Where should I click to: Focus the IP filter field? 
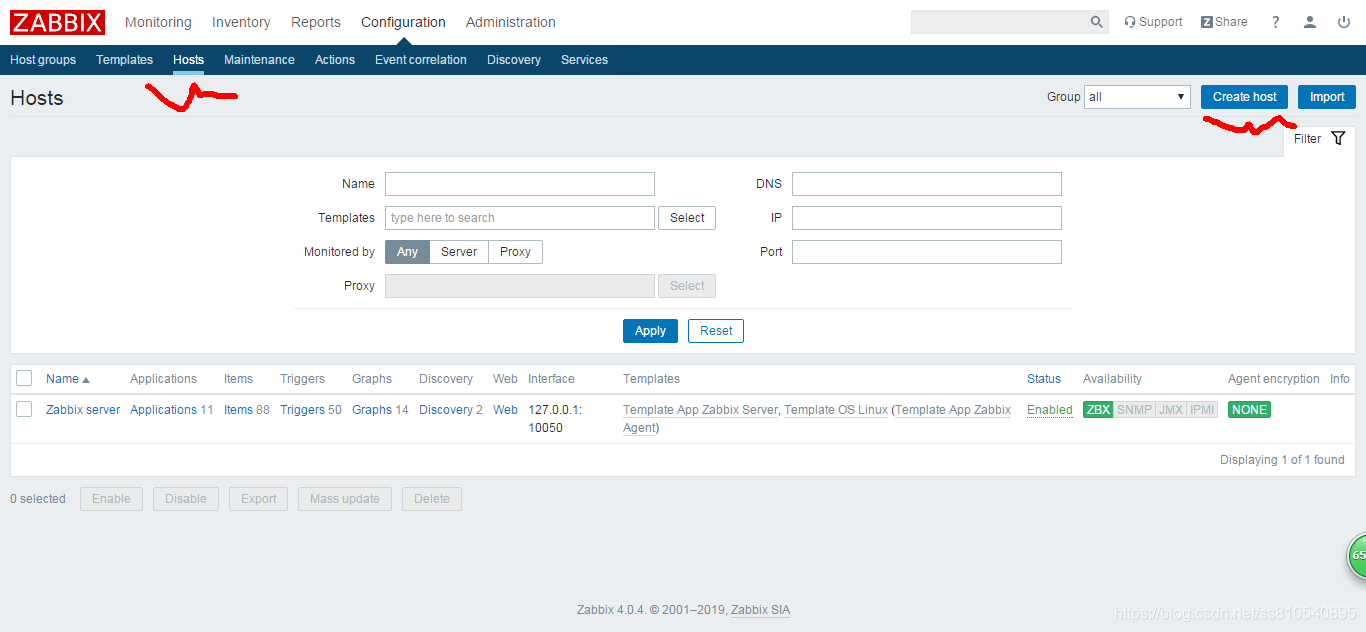click(927, 218)
